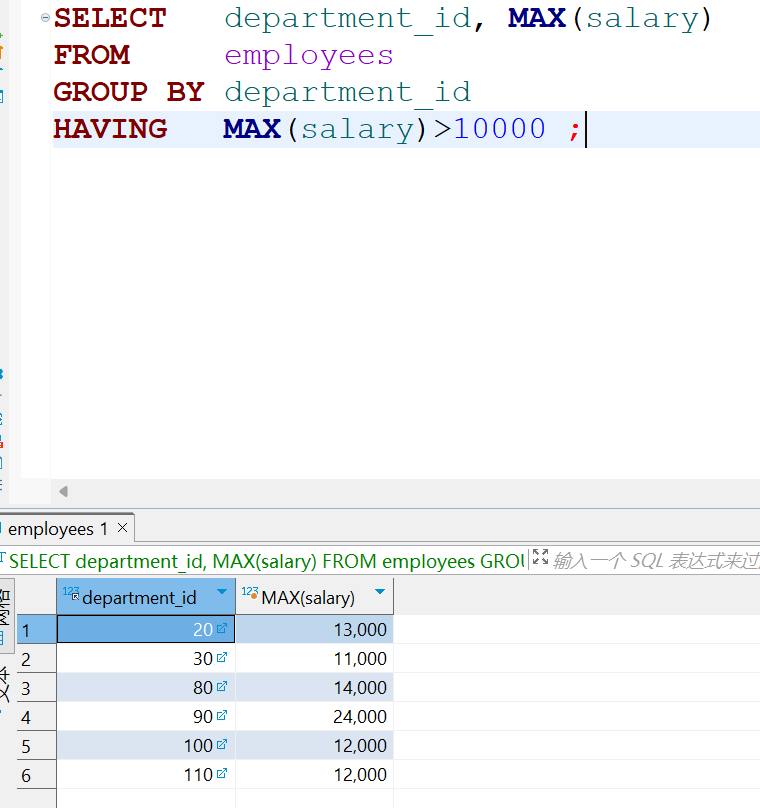Image resolution: width=760 pixels, height=808 pixels.
Task: Open the MAX(salary) column filter arrow
Action: point(379,593)
